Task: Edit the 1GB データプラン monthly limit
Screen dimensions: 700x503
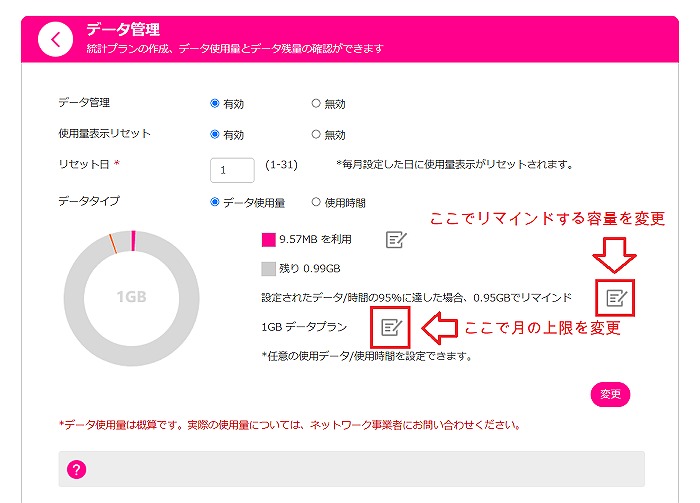Action: coord(392,327)
